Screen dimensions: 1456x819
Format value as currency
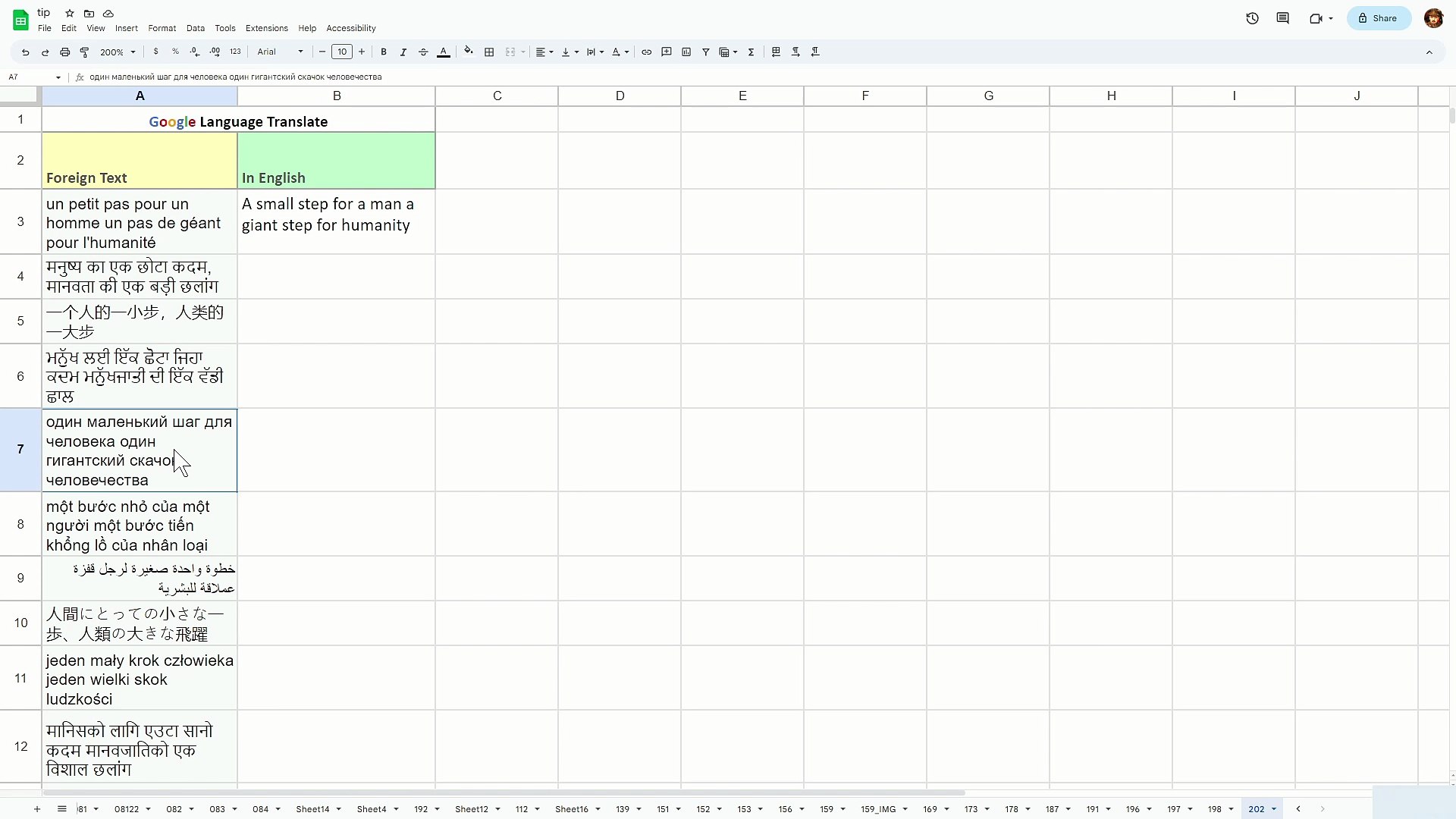point(156,52)
